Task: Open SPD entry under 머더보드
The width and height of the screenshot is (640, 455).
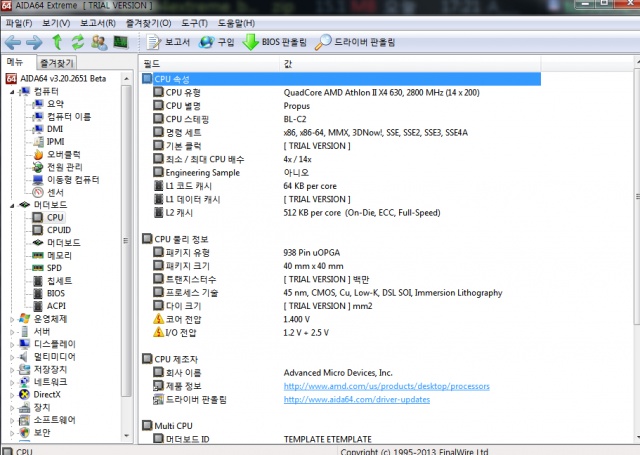Action: (55, 268)
